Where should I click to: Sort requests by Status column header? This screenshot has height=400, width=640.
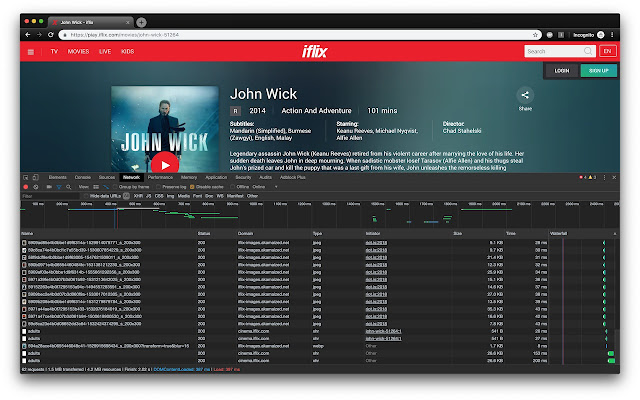click(204, 233)
